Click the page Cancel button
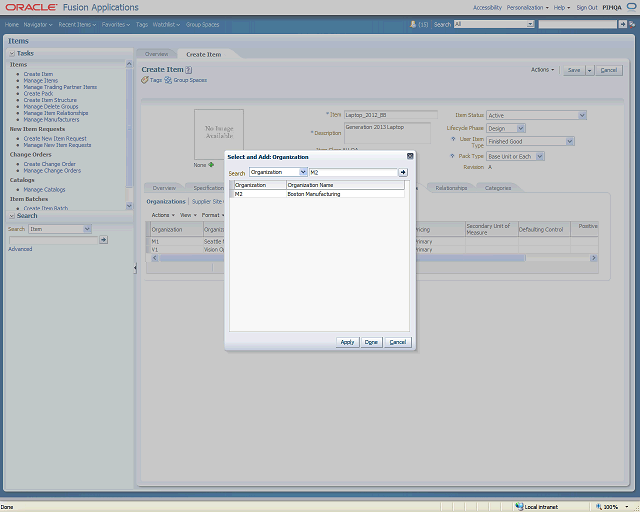This screenshot has height=512, width=640. [x=609, y=70]
